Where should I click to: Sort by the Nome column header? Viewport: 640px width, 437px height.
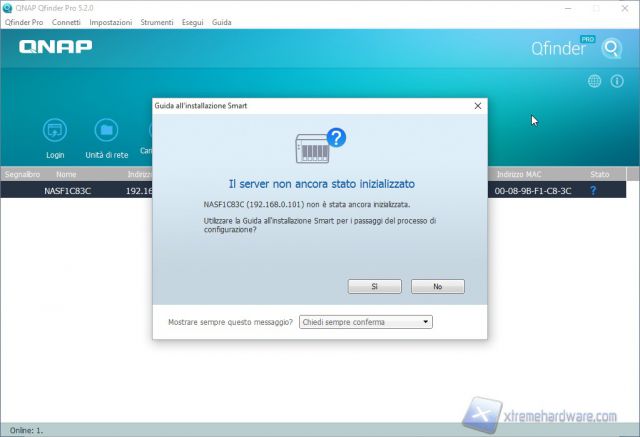click(66, 174)
